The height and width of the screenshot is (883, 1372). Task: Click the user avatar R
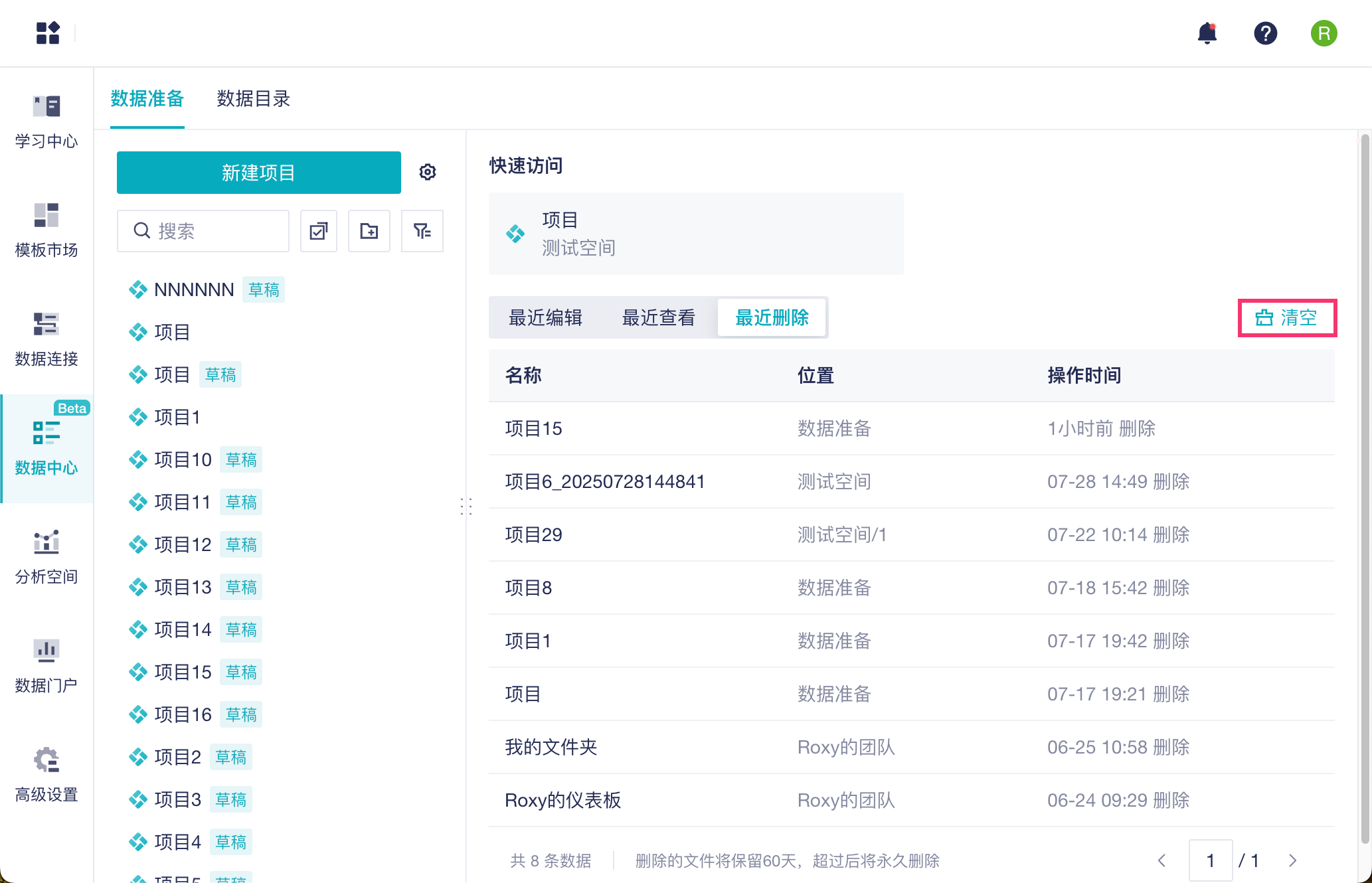point(1324,33)
